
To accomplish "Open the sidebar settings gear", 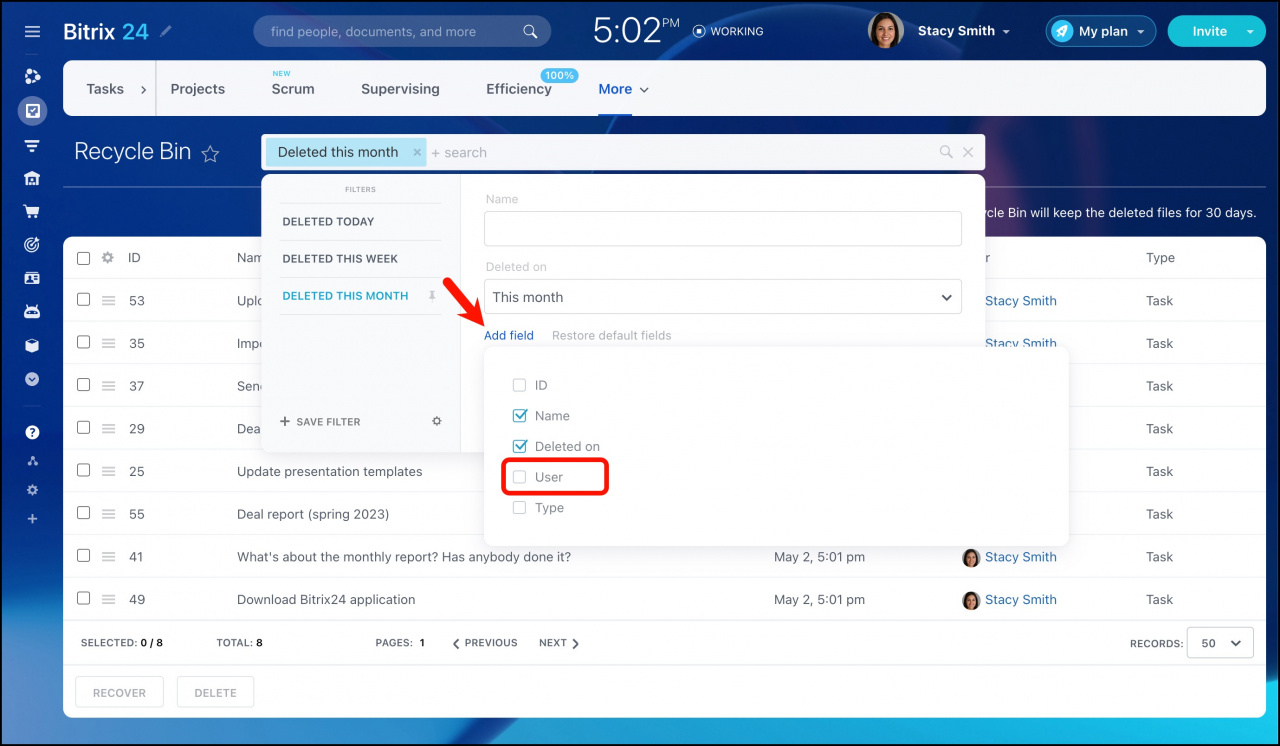I will tap(32, 490).
